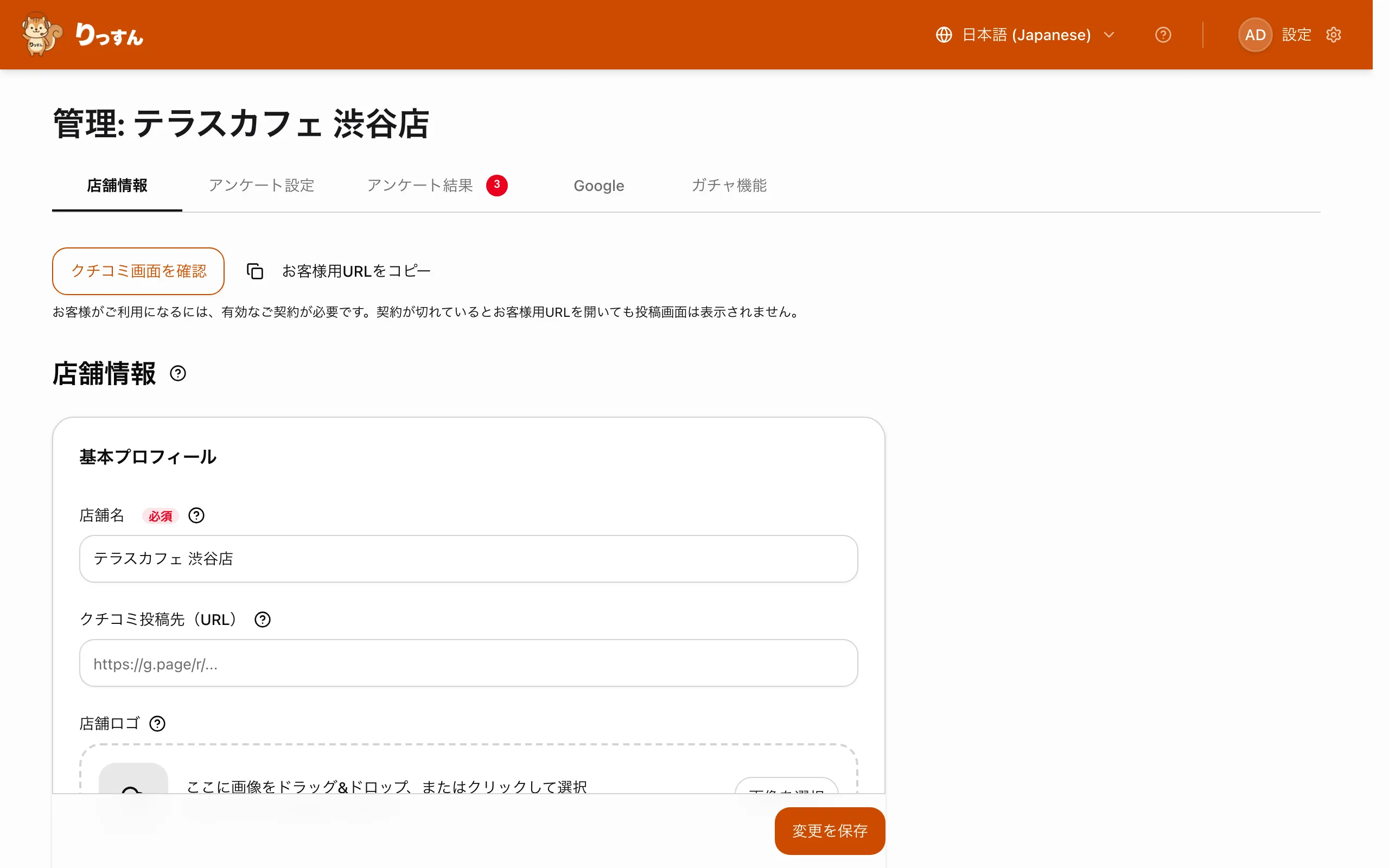Click help icon next to 店舗情報 heading
The image size is (1389, 868).
(178, 374)
